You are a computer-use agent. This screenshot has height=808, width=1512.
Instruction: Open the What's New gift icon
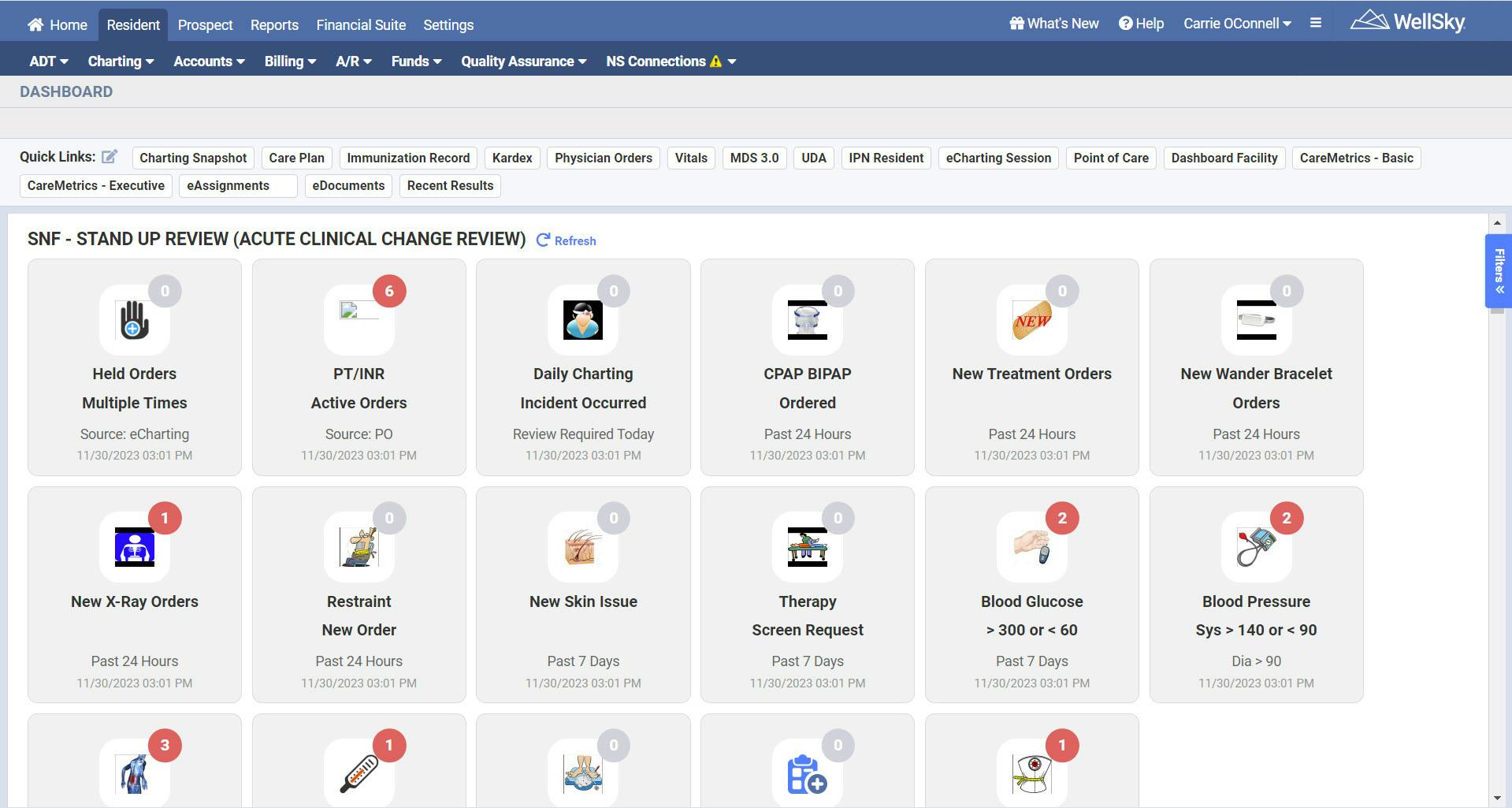coord(1016,23)
